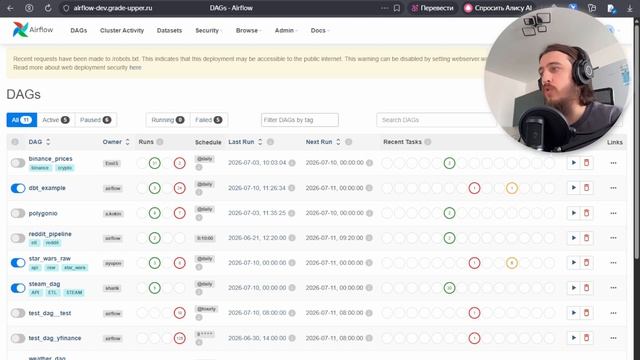The height and width of the screenshot is (360, 640).
Task: Delete the binance_prices DAG trash icon
Action: click(587, 163)
